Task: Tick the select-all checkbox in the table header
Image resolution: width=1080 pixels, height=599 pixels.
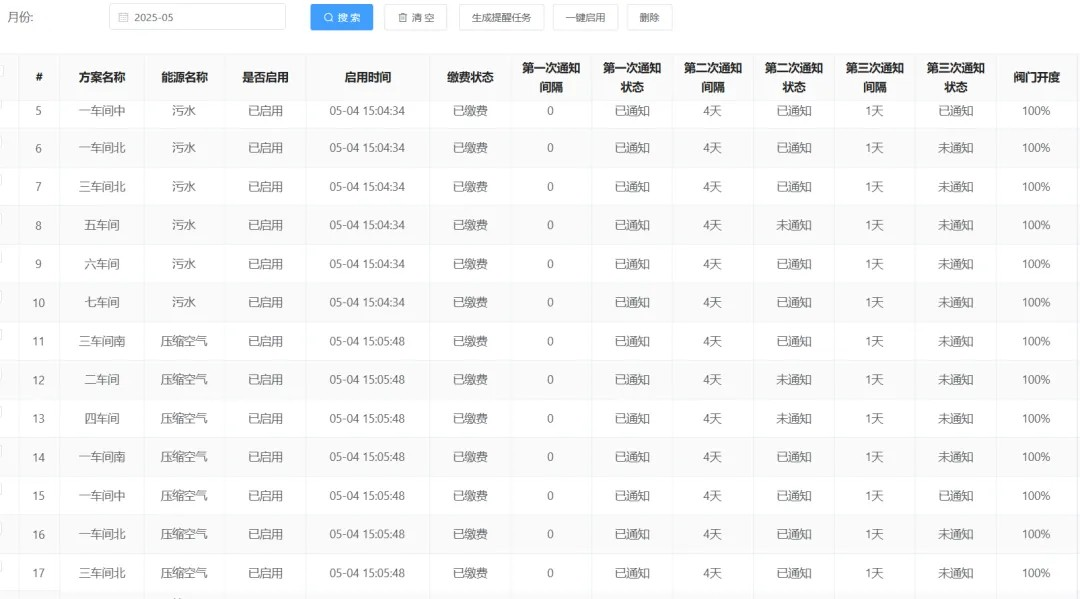Action: click(x=1, y=71)
